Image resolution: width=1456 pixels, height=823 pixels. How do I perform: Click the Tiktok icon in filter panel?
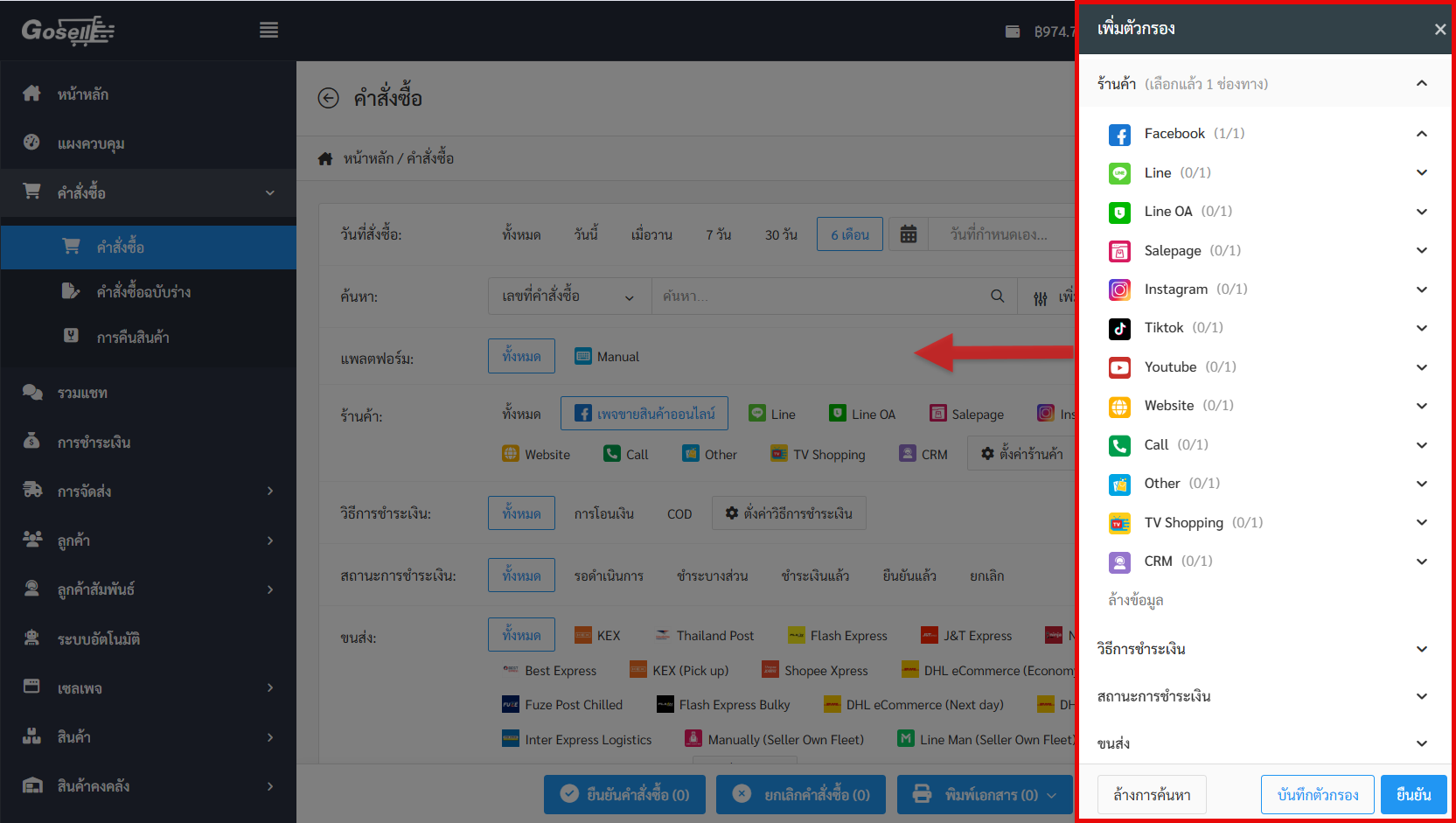(x=1119, y=328)
